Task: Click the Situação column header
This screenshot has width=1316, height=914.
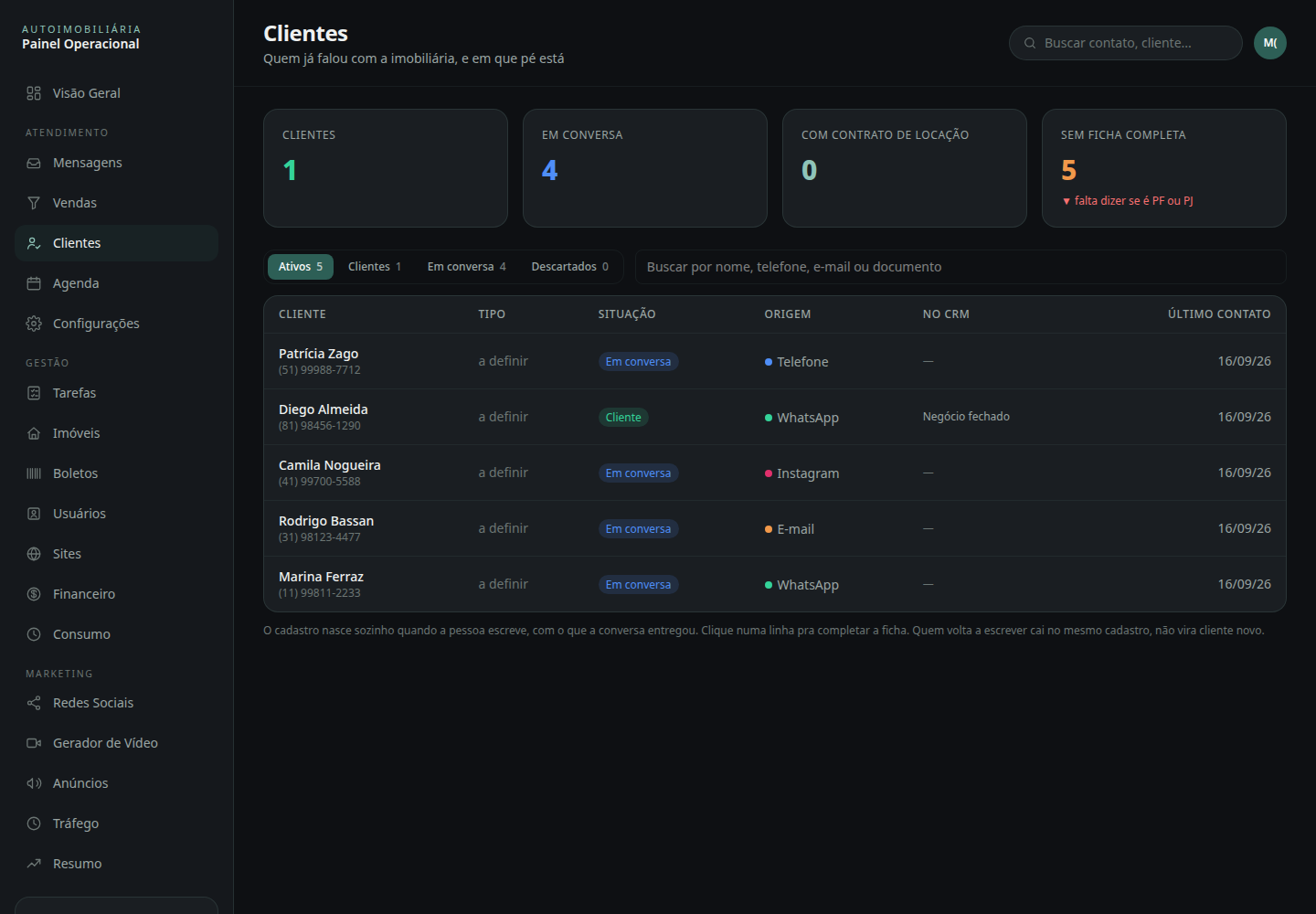Action: click(x=627, y=314)
